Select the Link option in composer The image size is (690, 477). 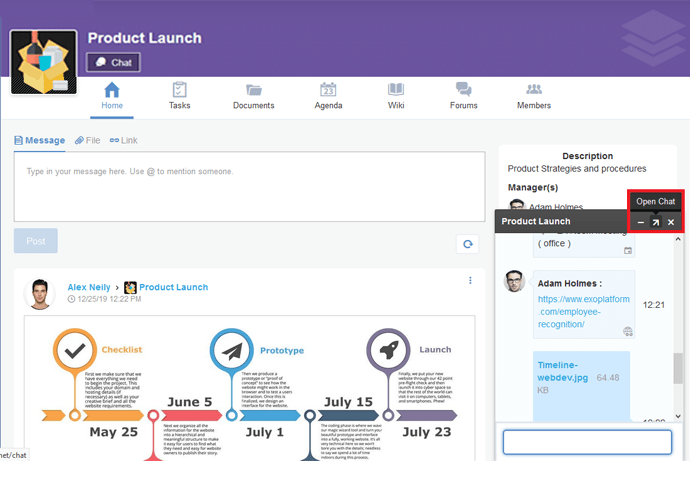pos(124,141)
